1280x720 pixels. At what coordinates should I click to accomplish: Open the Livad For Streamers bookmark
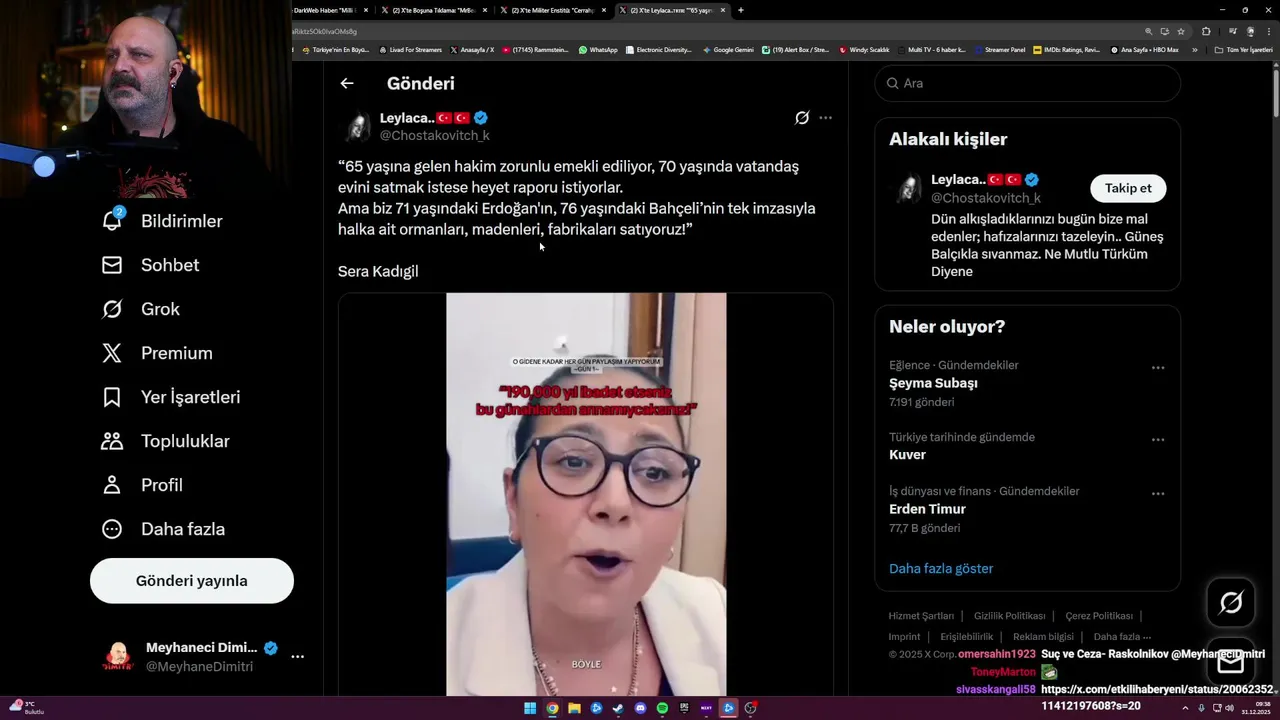[x=410, y=50]
